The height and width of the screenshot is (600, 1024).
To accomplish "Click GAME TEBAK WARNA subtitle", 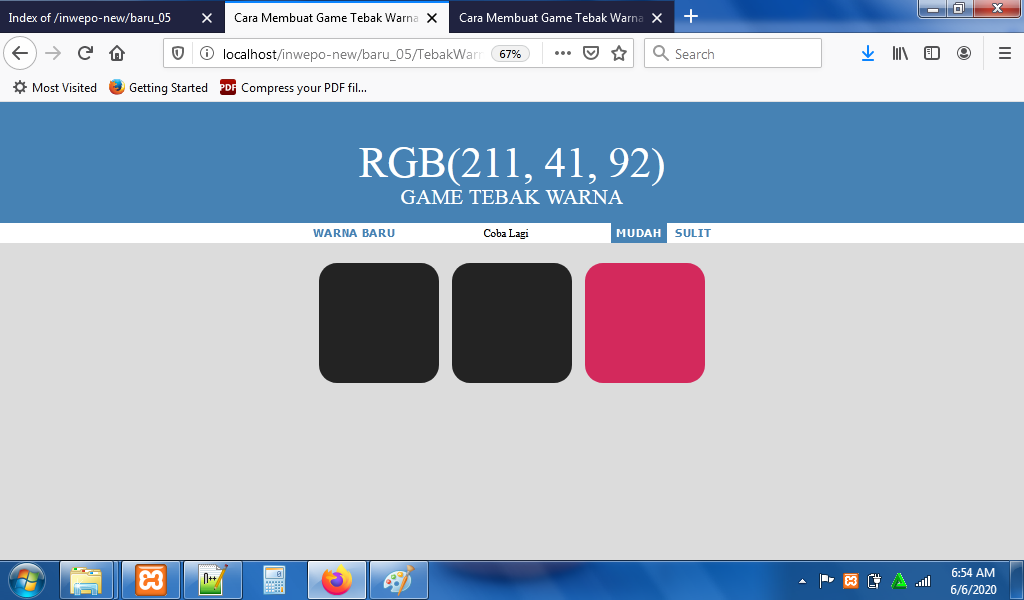I will click(x=511, y=197).
